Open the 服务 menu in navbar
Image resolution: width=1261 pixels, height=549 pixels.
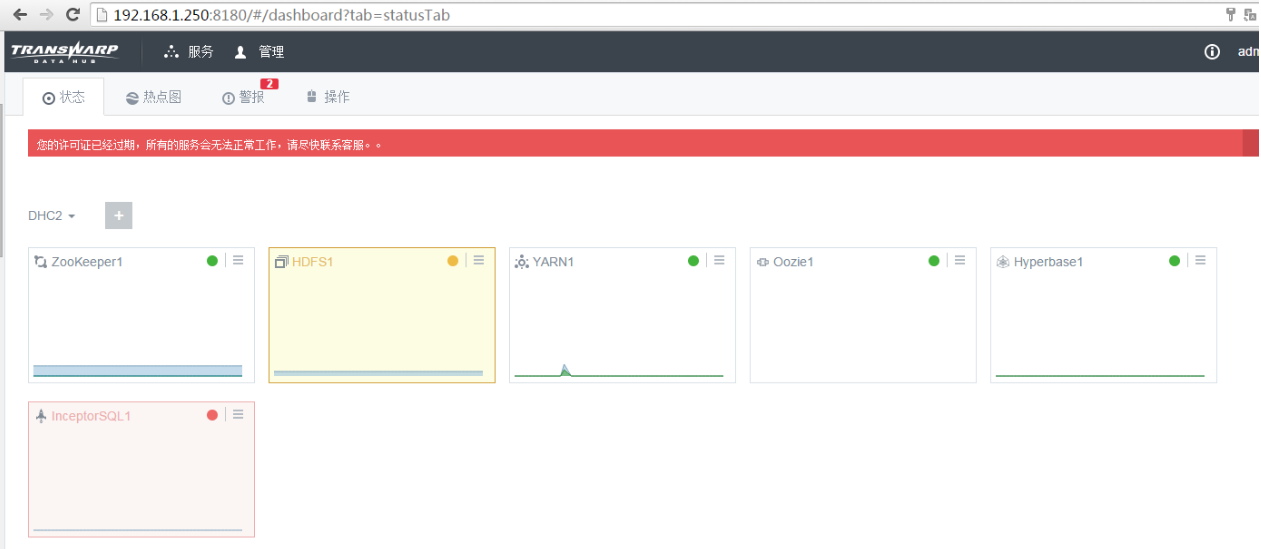(x=190, y=52)
